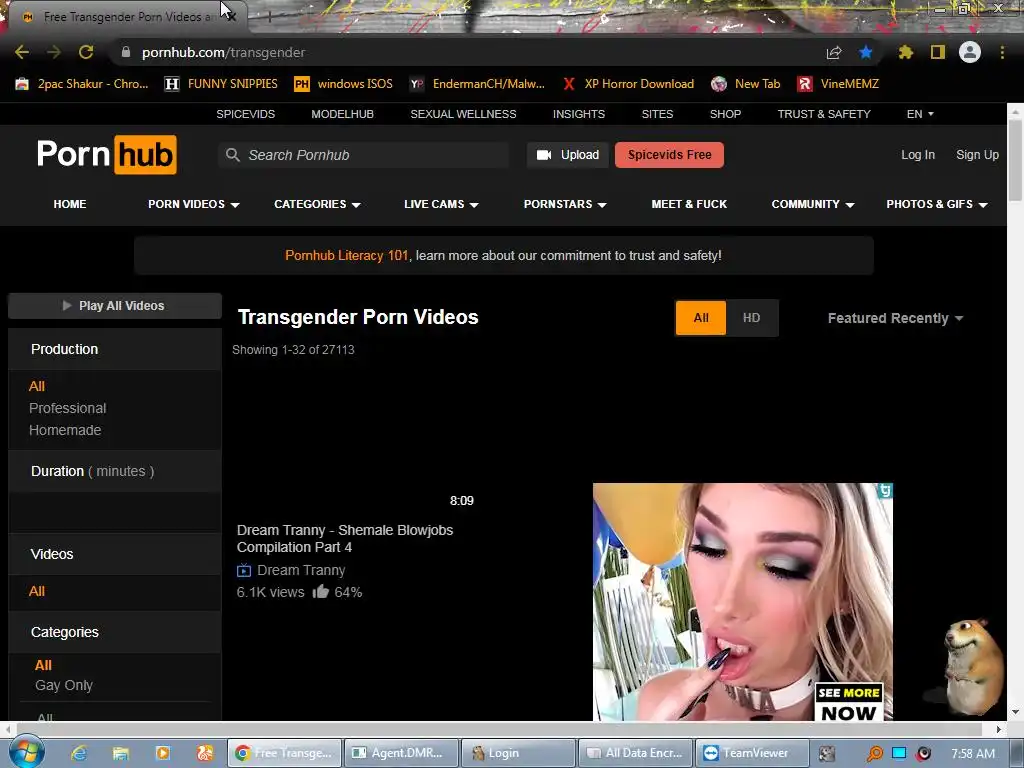Image resolution: width=1024 pixels, height=768 pixels.
Task: Click into the Search Pornhub input field
Action: coord(376,155)
